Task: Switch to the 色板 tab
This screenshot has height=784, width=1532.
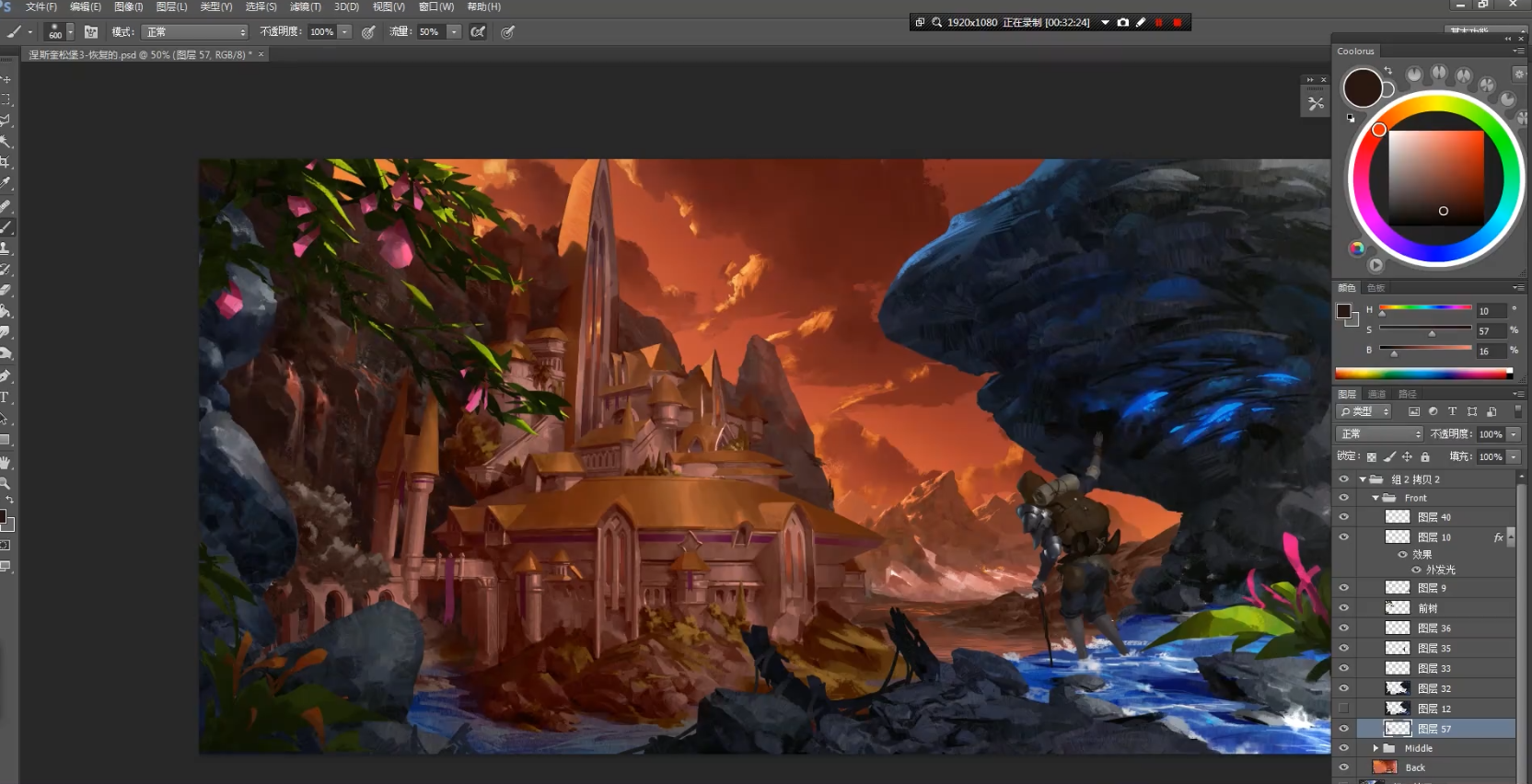Action: pos(1375,288)
